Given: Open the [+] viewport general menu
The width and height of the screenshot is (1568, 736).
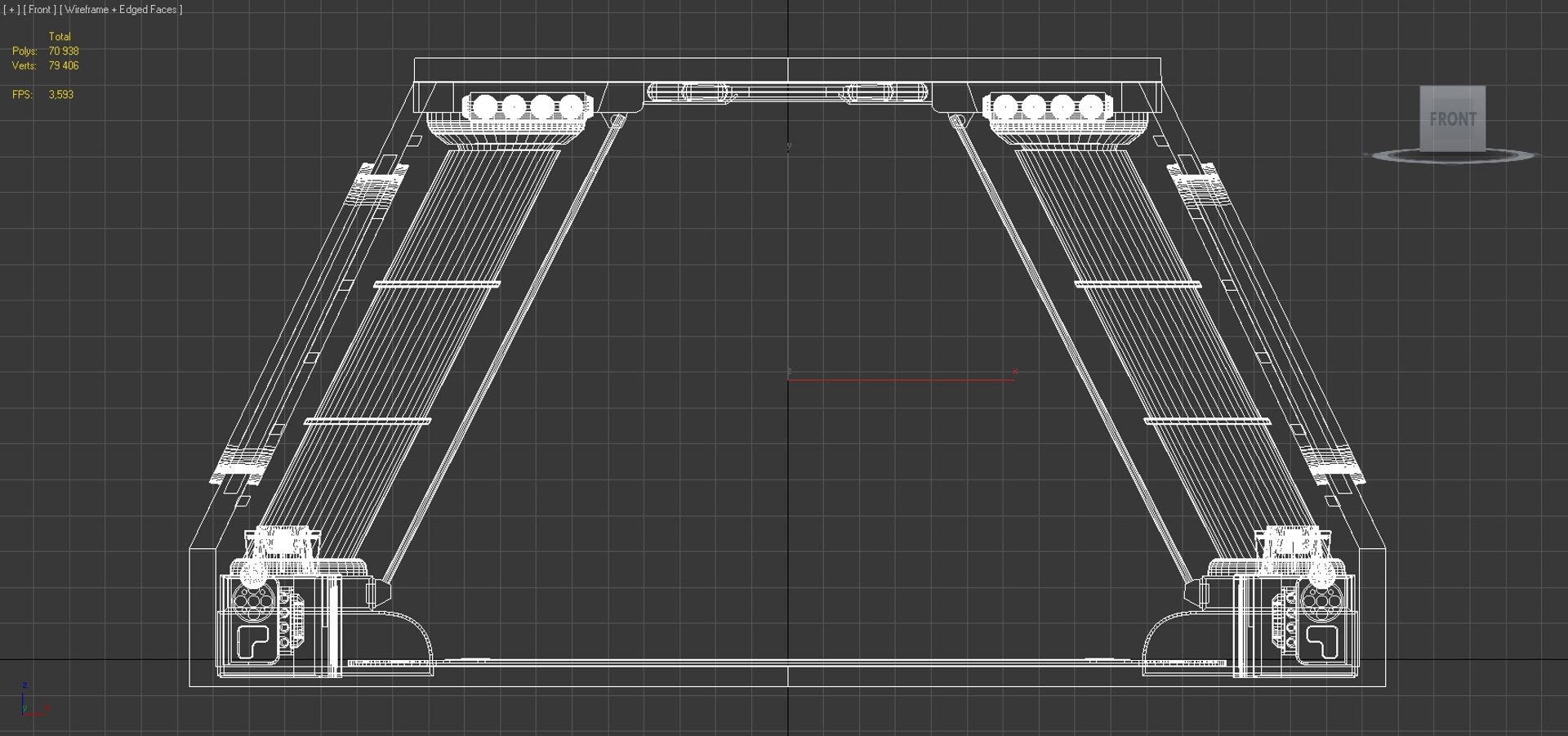Looking at the screenshot, I should click(x=11, y=10).
